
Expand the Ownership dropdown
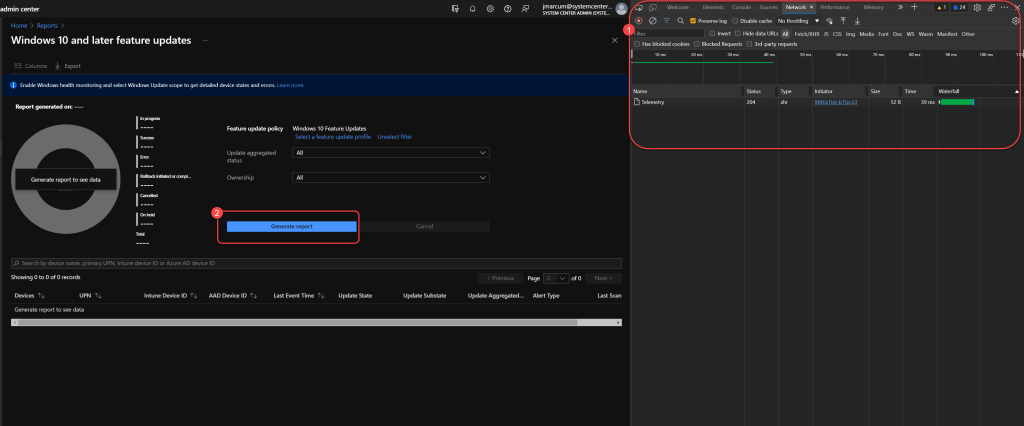tap(390, 177)
